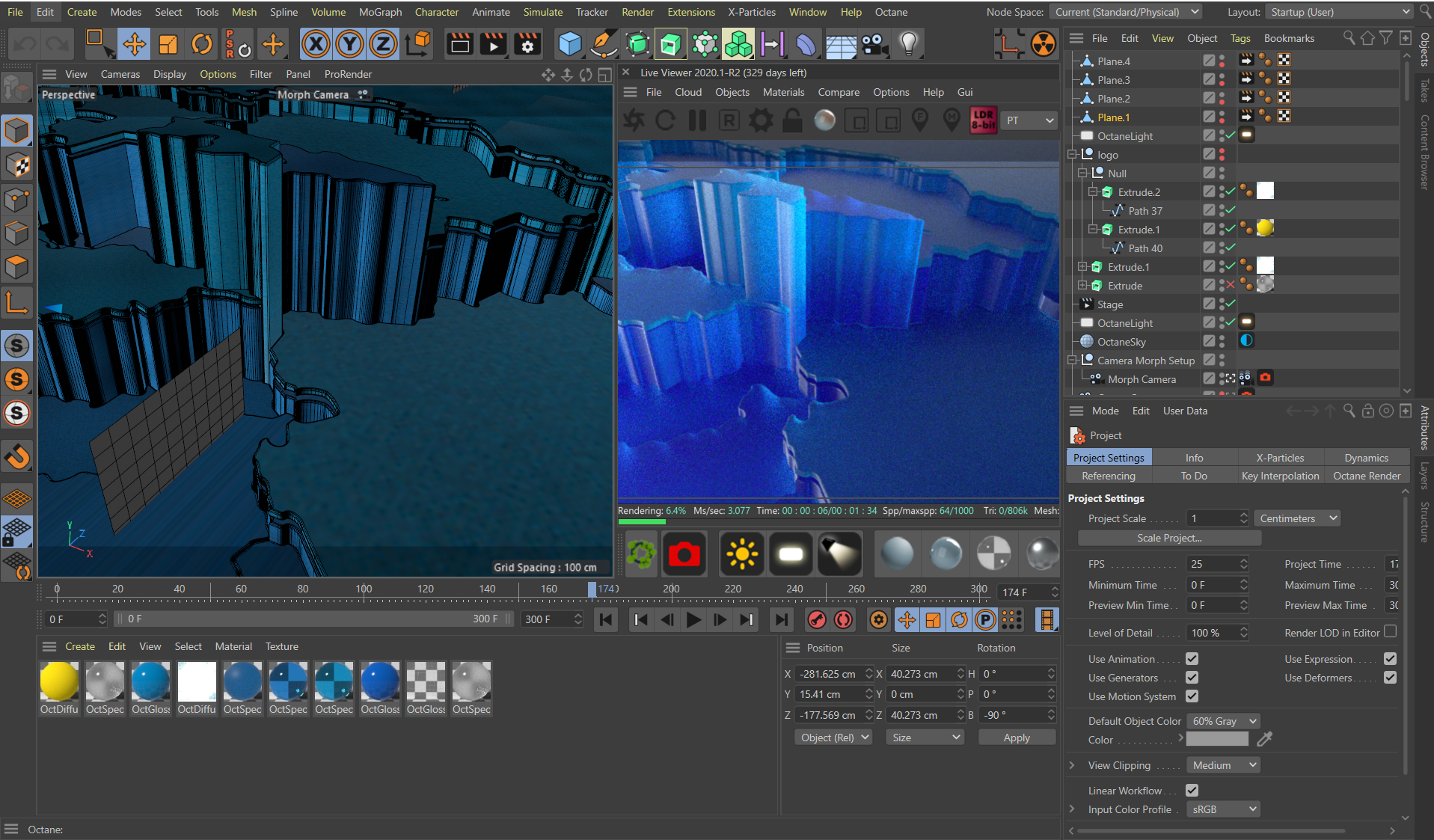1434x840 pixels.
Task: Open the PT kernel dropdown
Action: click(1029, 120)
